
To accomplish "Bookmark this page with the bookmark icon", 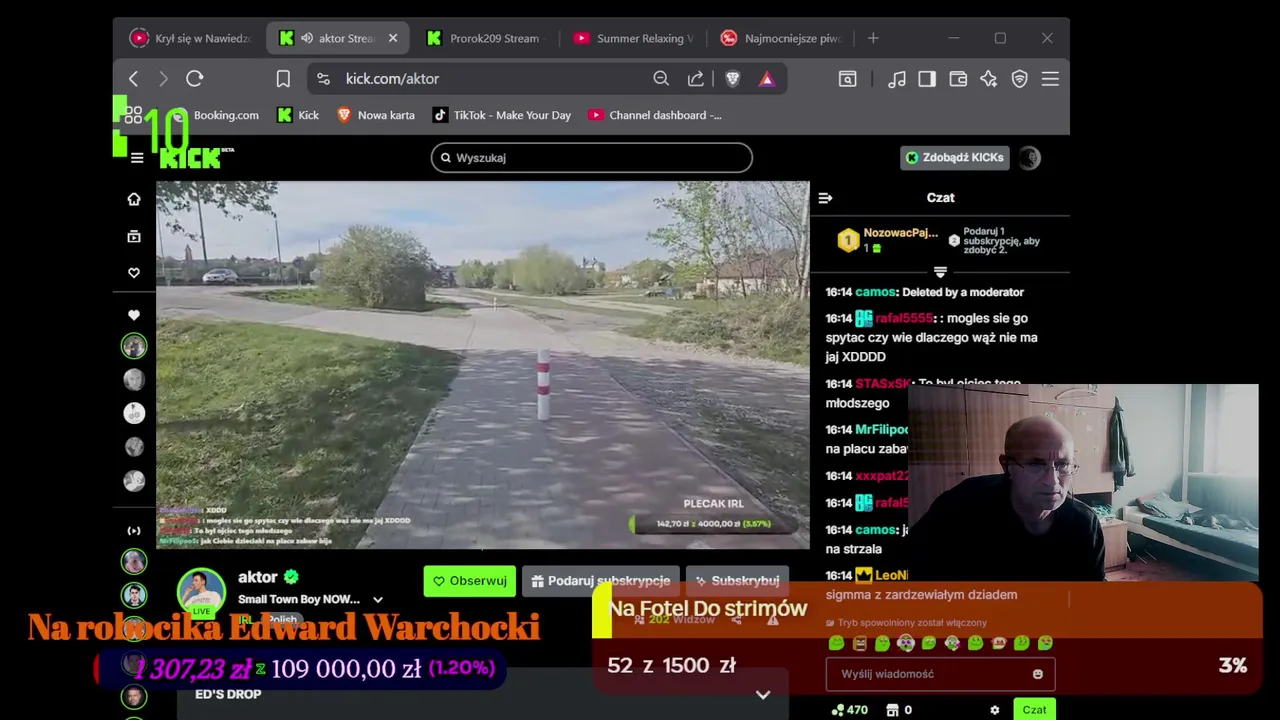I will [x=283, y=78].
